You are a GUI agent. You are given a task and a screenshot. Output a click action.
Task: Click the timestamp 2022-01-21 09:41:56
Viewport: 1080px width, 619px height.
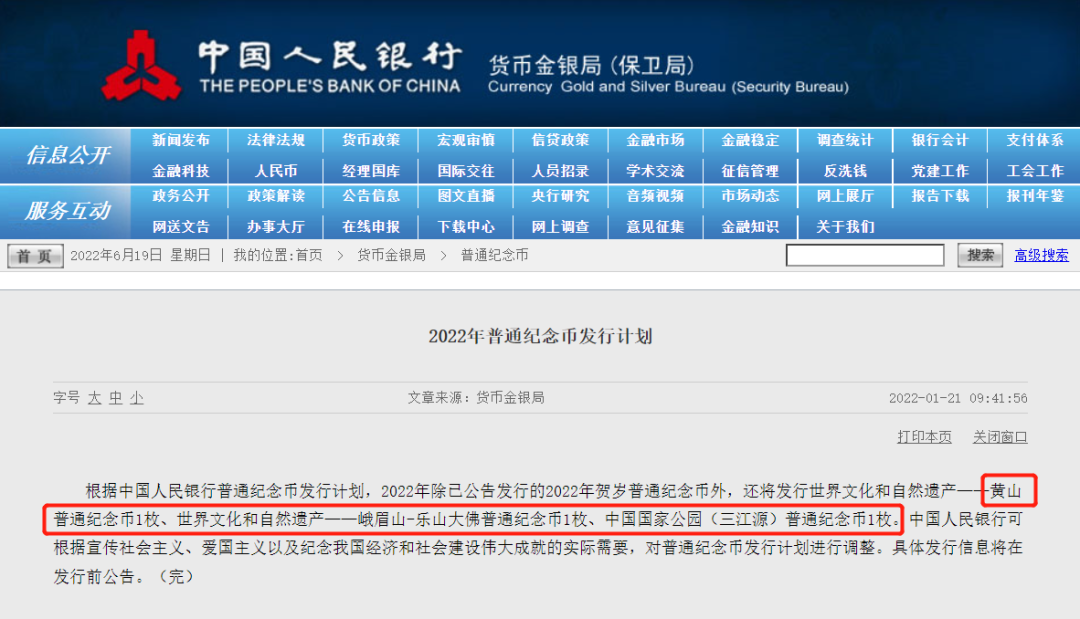click(x=958, y=398)
